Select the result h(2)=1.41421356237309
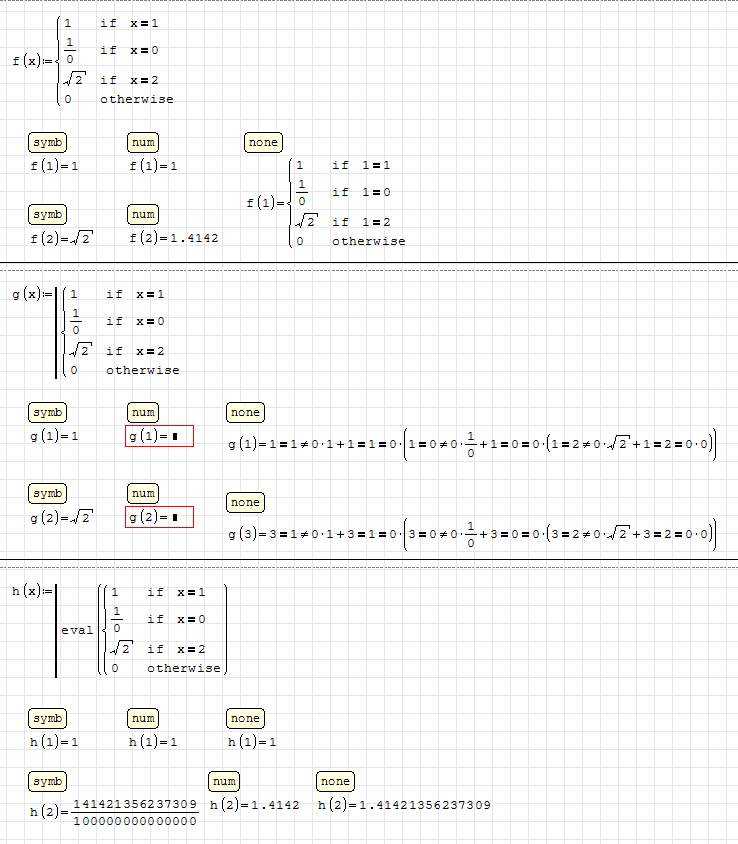 click(x=404, y=805)
